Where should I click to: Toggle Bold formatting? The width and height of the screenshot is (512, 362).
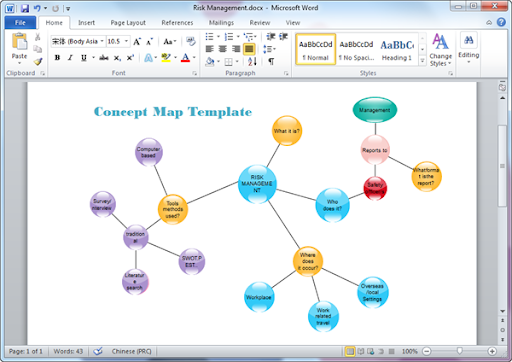[x=57, y=58]
